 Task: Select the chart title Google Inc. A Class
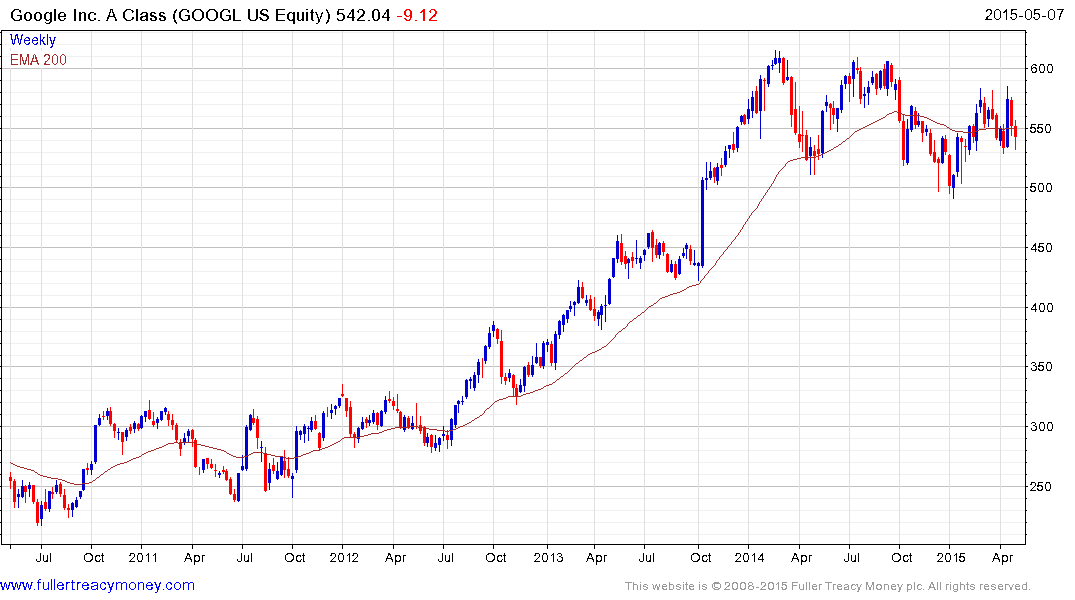(x=88, y=15)
